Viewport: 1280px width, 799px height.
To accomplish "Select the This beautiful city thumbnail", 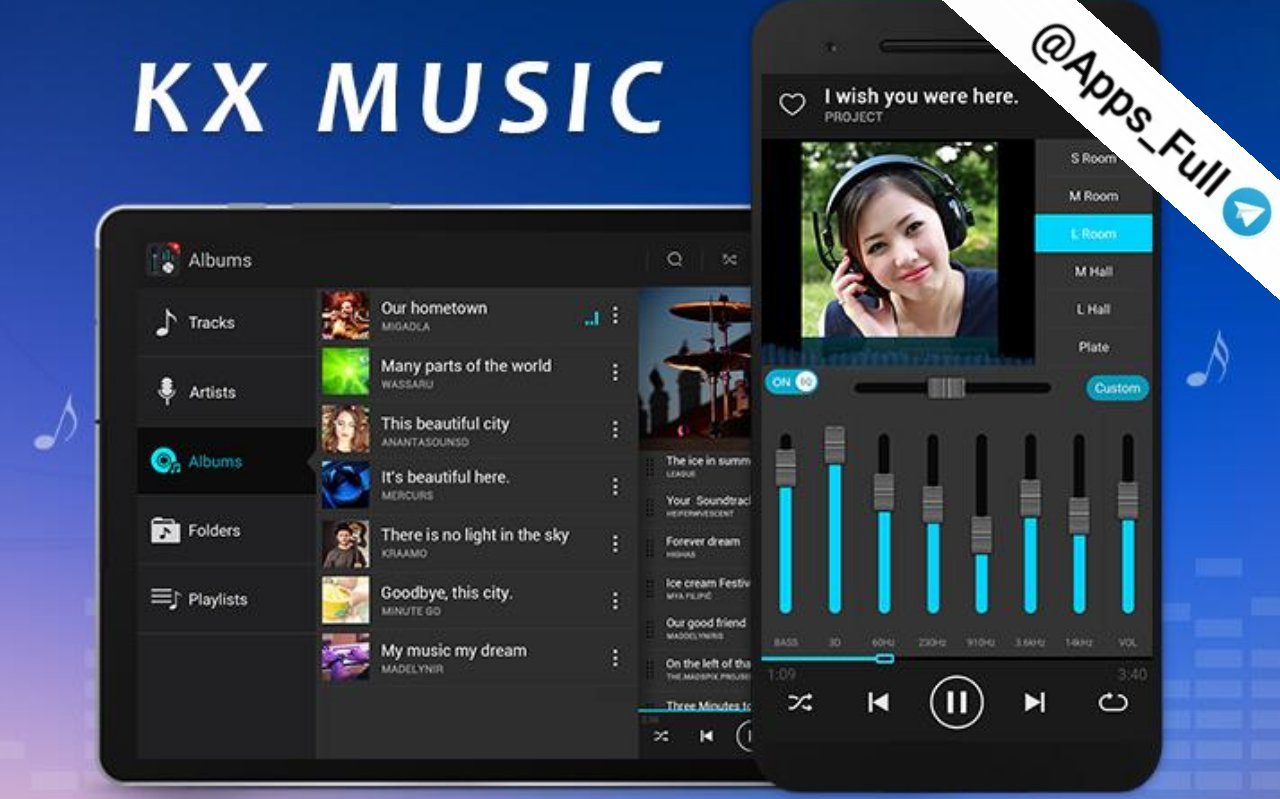I will pos(345,429).
